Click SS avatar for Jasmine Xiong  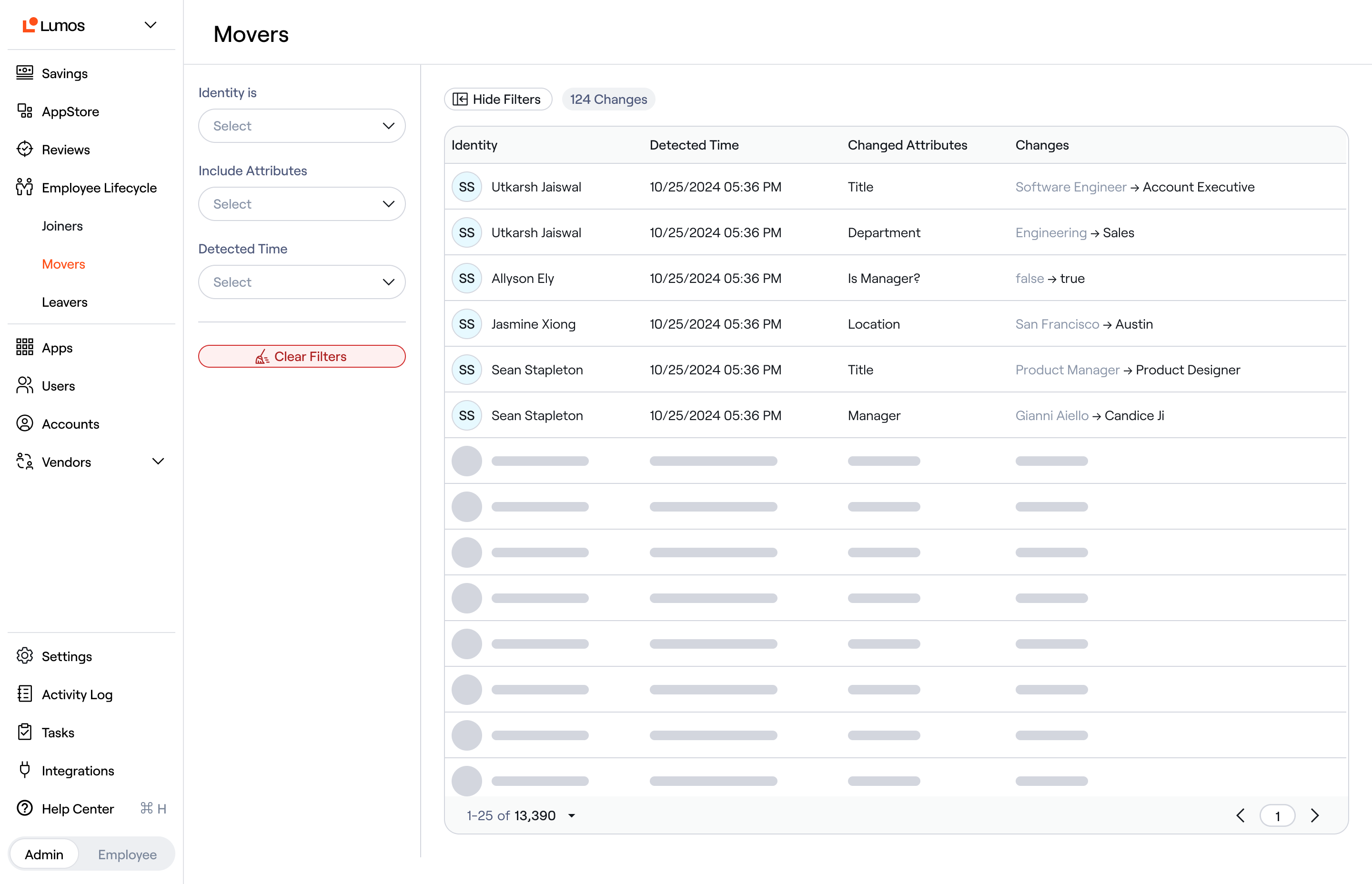pos(467,324)
